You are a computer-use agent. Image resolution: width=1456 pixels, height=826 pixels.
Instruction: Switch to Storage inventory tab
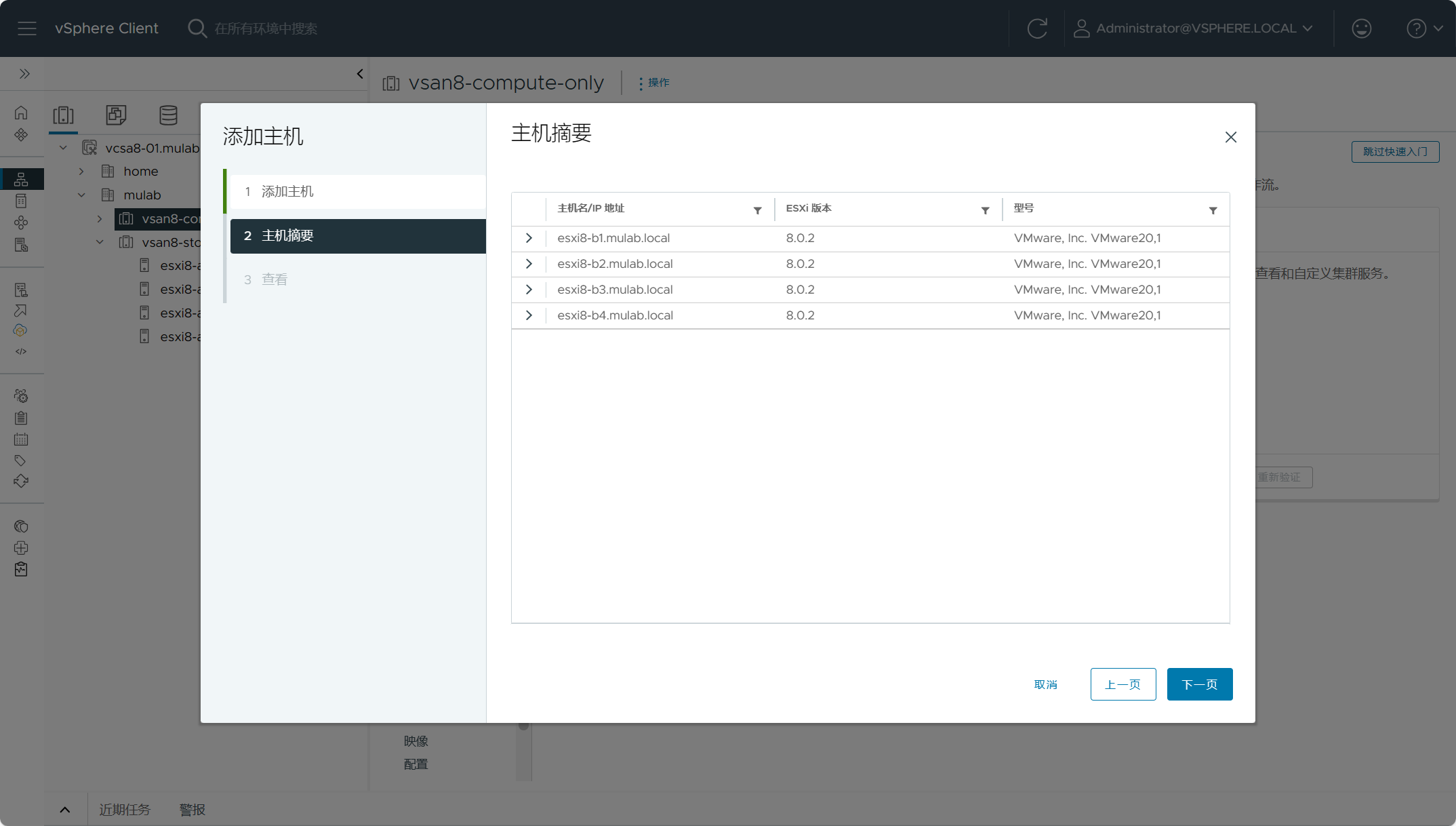coord(168,115)
